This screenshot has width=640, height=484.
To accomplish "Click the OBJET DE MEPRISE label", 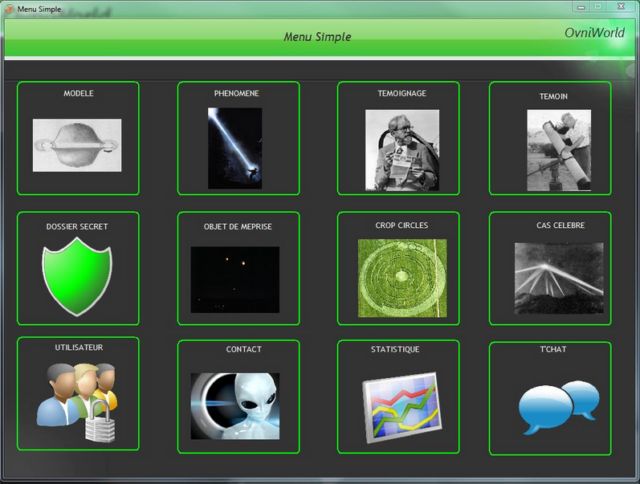I will pos(238,226).
